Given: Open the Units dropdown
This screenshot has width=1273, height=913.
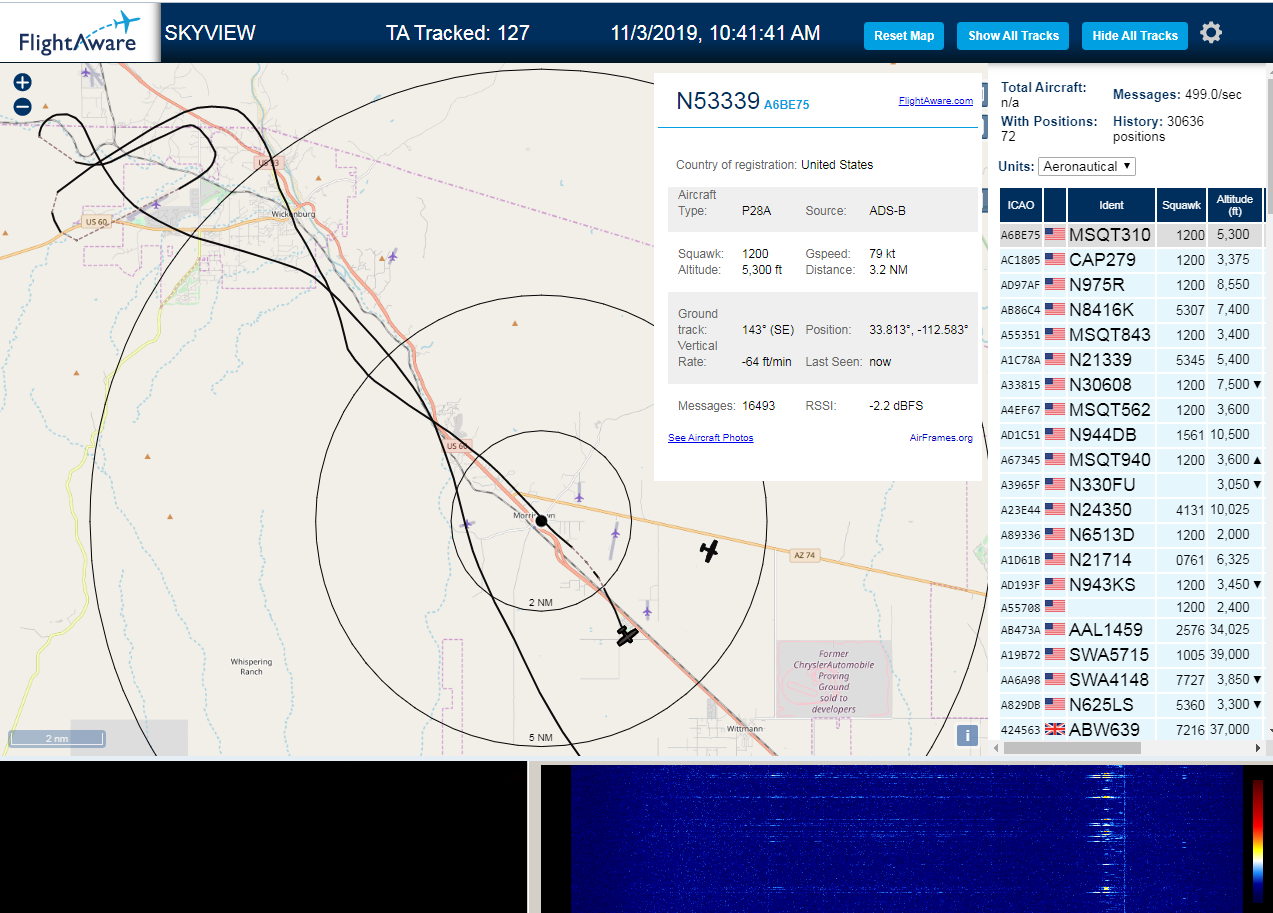Looking at the screenshot, I should (1087, 166).
